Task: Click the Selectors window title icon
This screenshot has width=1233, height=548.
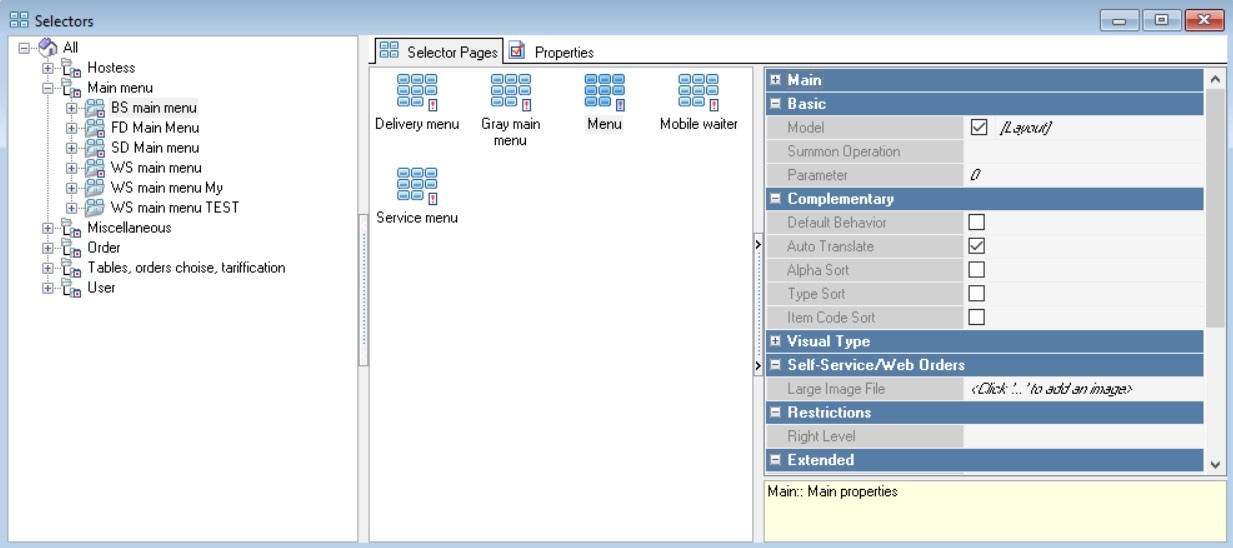Action: [19, 19]
